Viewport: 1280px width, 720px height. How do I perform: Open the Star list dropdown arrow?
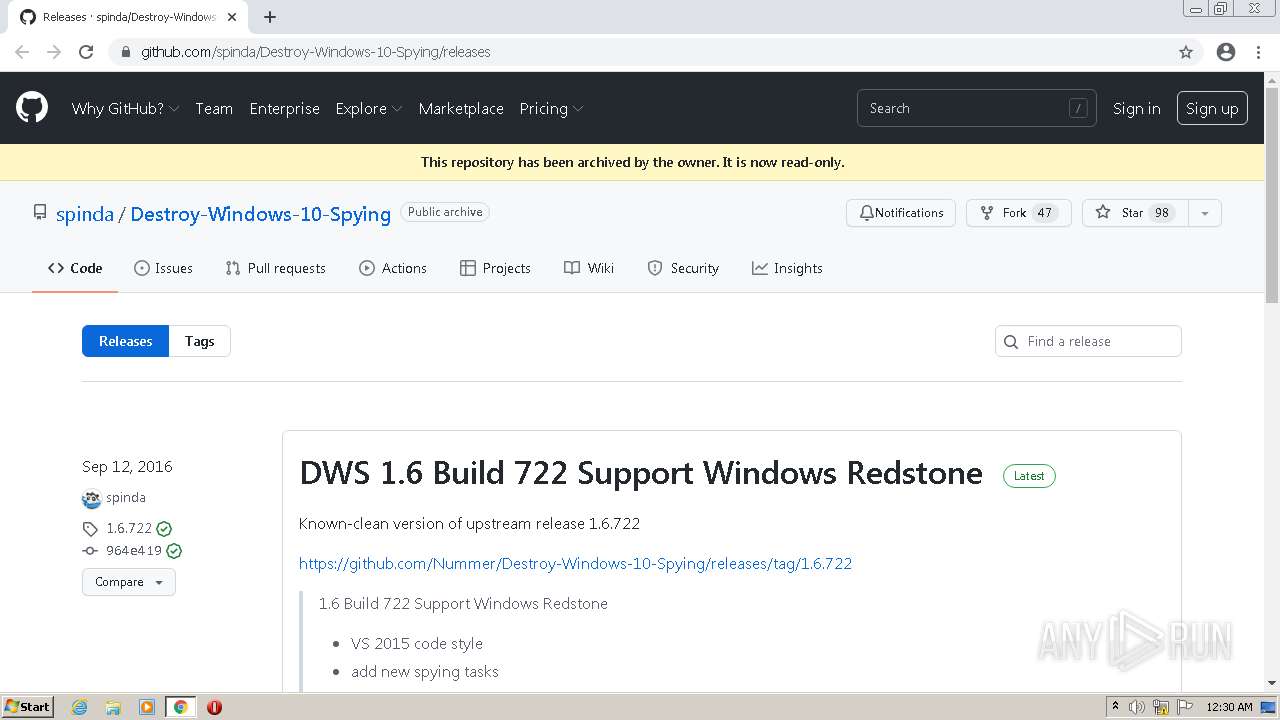click(1205, 213)
